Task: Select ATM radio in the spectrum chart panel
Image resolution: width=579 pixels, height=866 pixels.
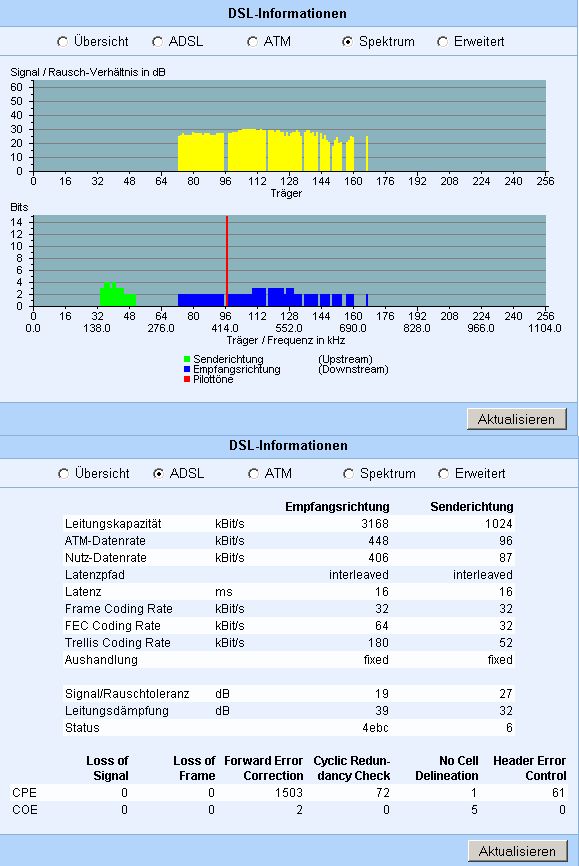Action: 252,41
